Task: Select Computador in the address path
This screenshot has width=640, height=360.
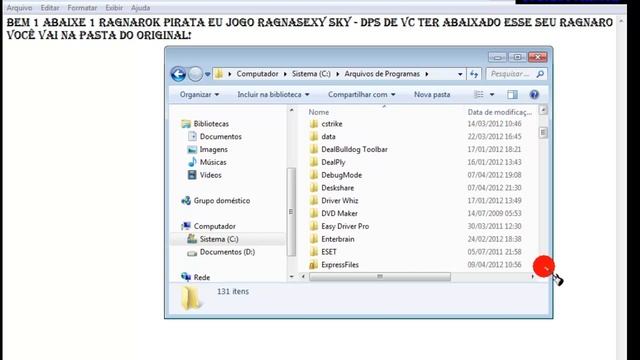Action: 257,74
